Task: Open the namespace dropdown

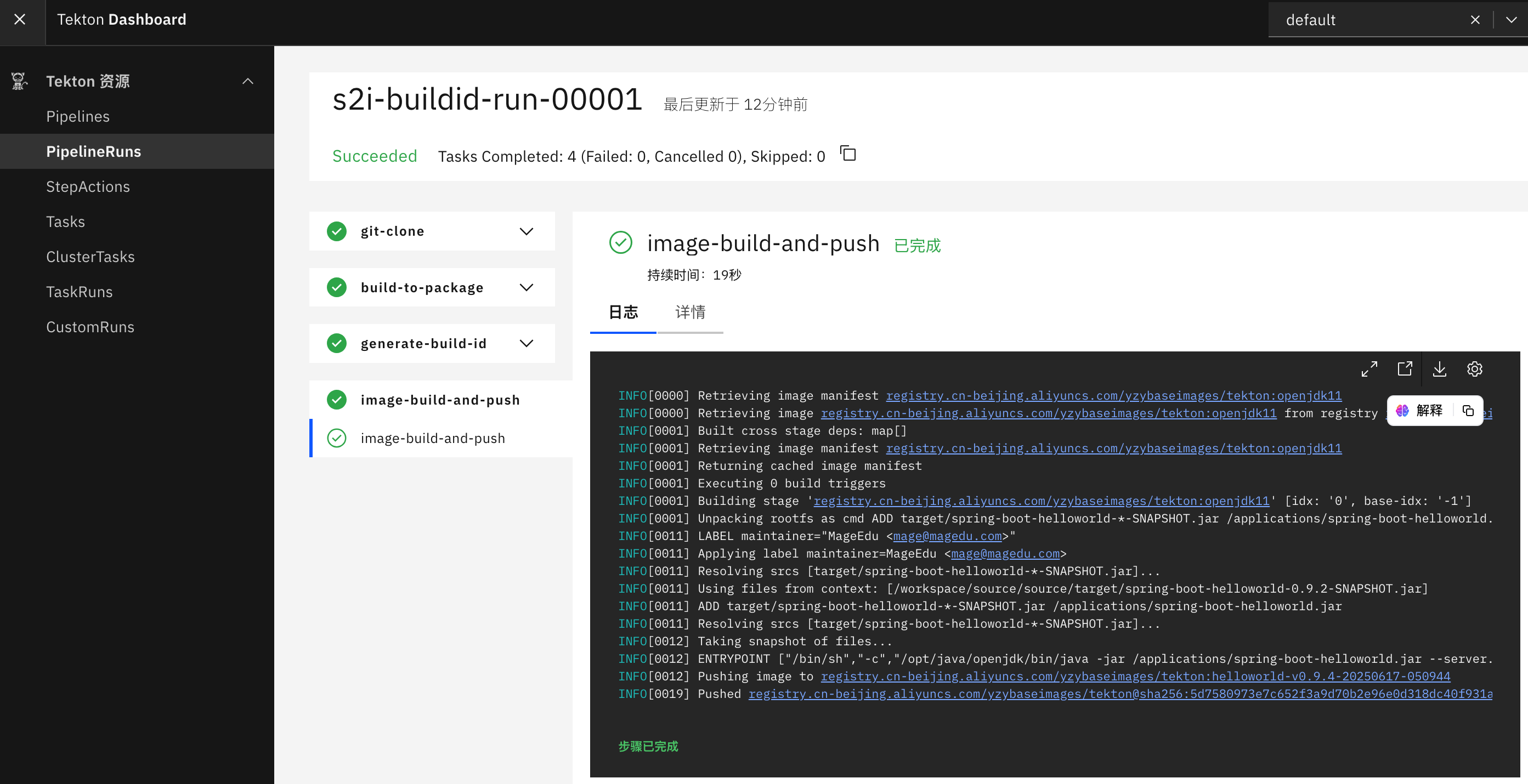Action: pyautogui.click(x=1512, y=20)
